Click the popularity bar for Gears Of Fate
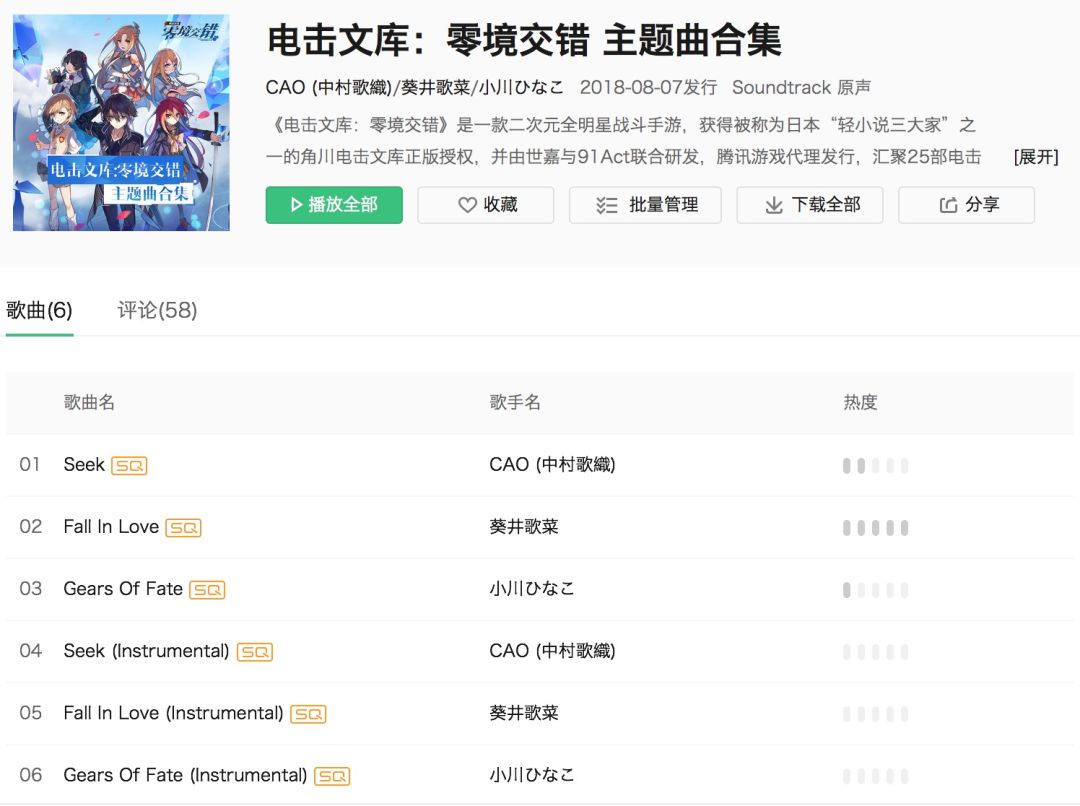The width and height of the screenshot is (1080, 806). pyautogui.click(x=875, y=590)
